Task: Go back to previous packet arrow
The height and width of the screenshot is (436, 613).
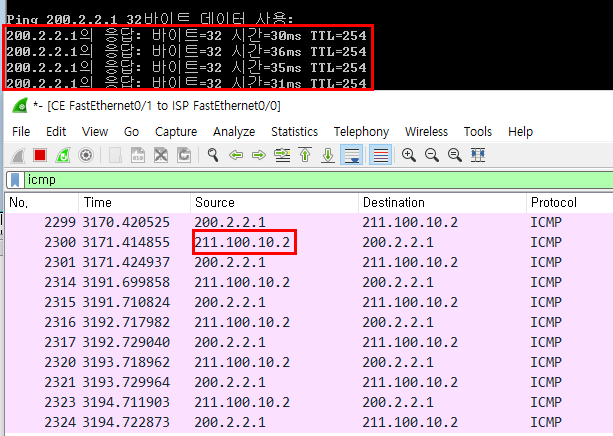Action: click(x=236, y=155)
